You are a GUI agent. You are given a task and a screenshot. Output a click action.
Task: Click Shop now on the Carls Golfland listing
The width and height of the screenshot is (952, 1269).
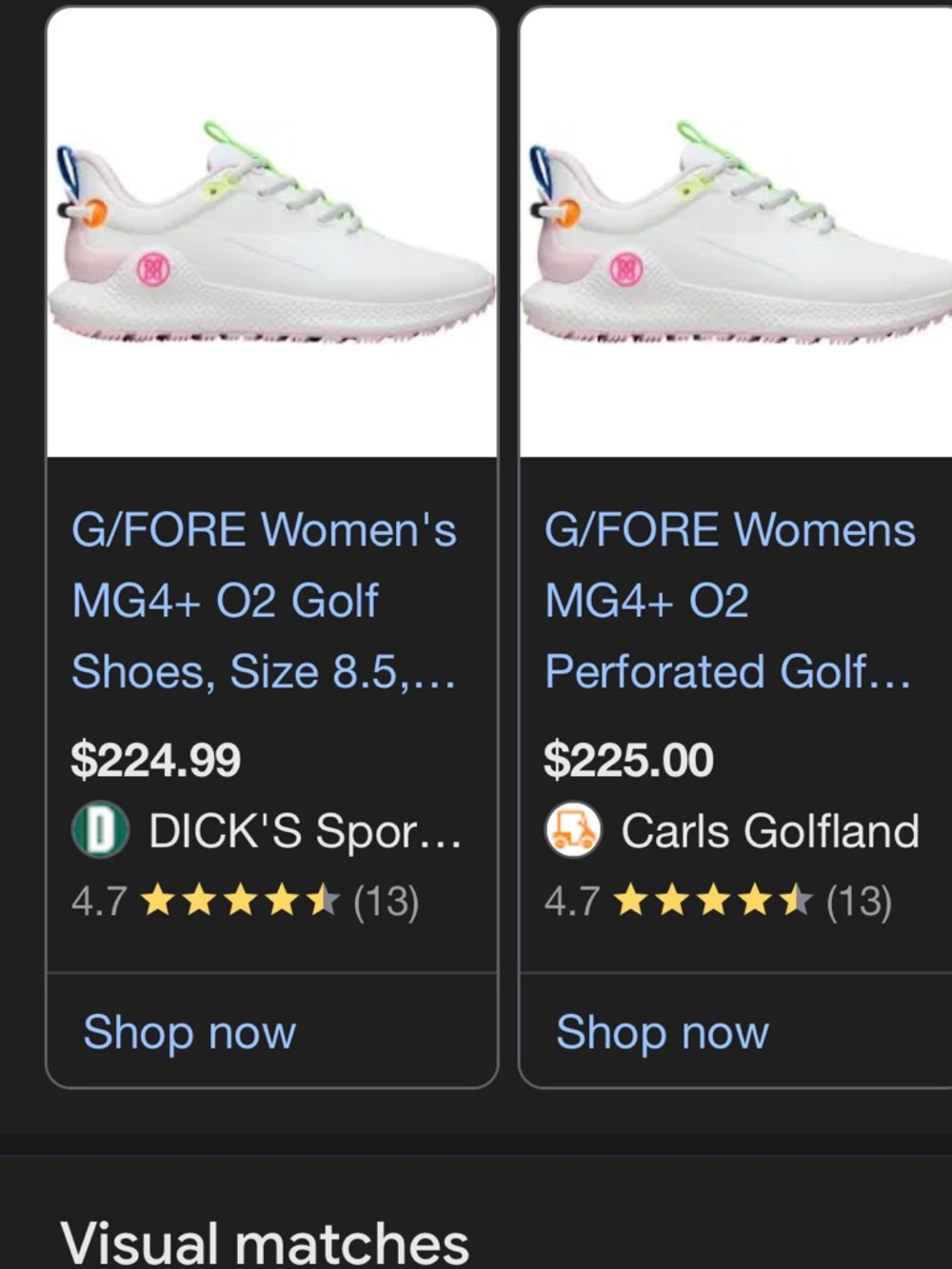663,1032
